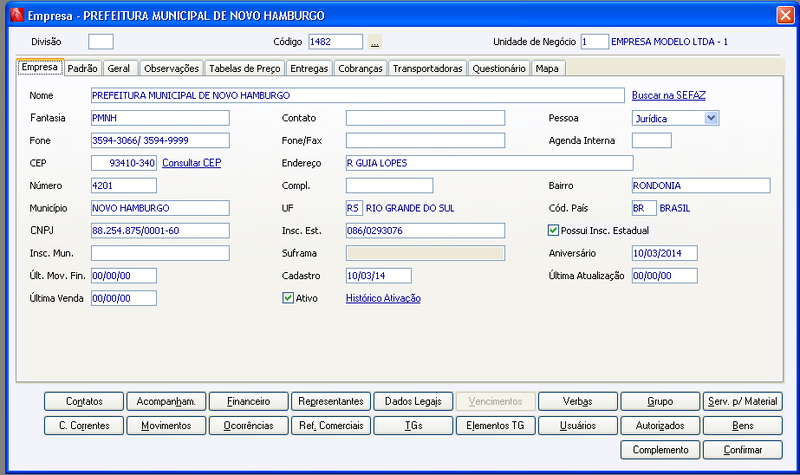The height and width of the screenshot is (475, 800).
Task: Open the Movimentos button
Action: [166, 426]
